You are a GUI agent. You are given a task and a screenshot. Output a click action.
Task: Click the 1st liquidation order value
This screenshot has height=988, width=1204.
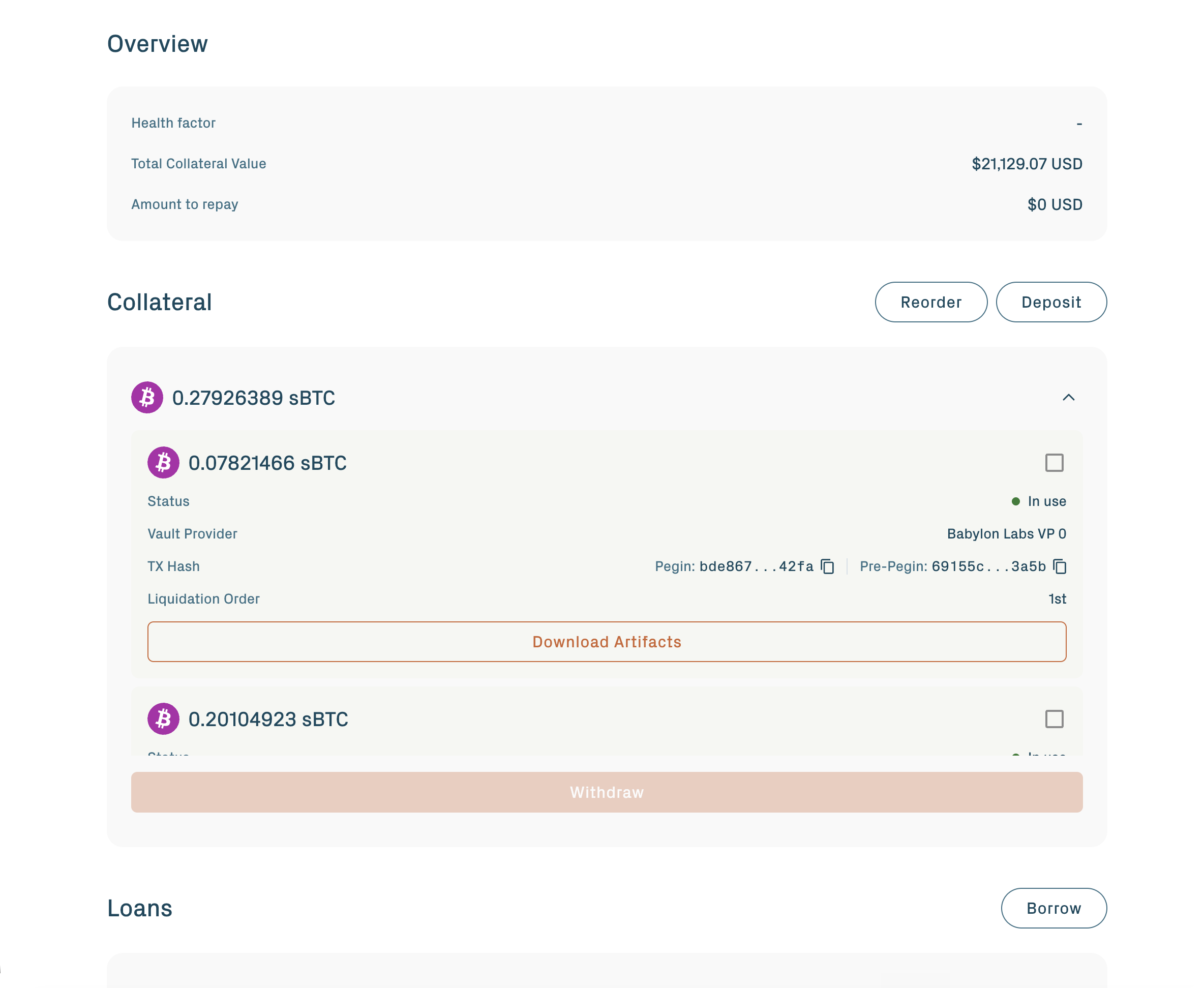(1057, 598)
